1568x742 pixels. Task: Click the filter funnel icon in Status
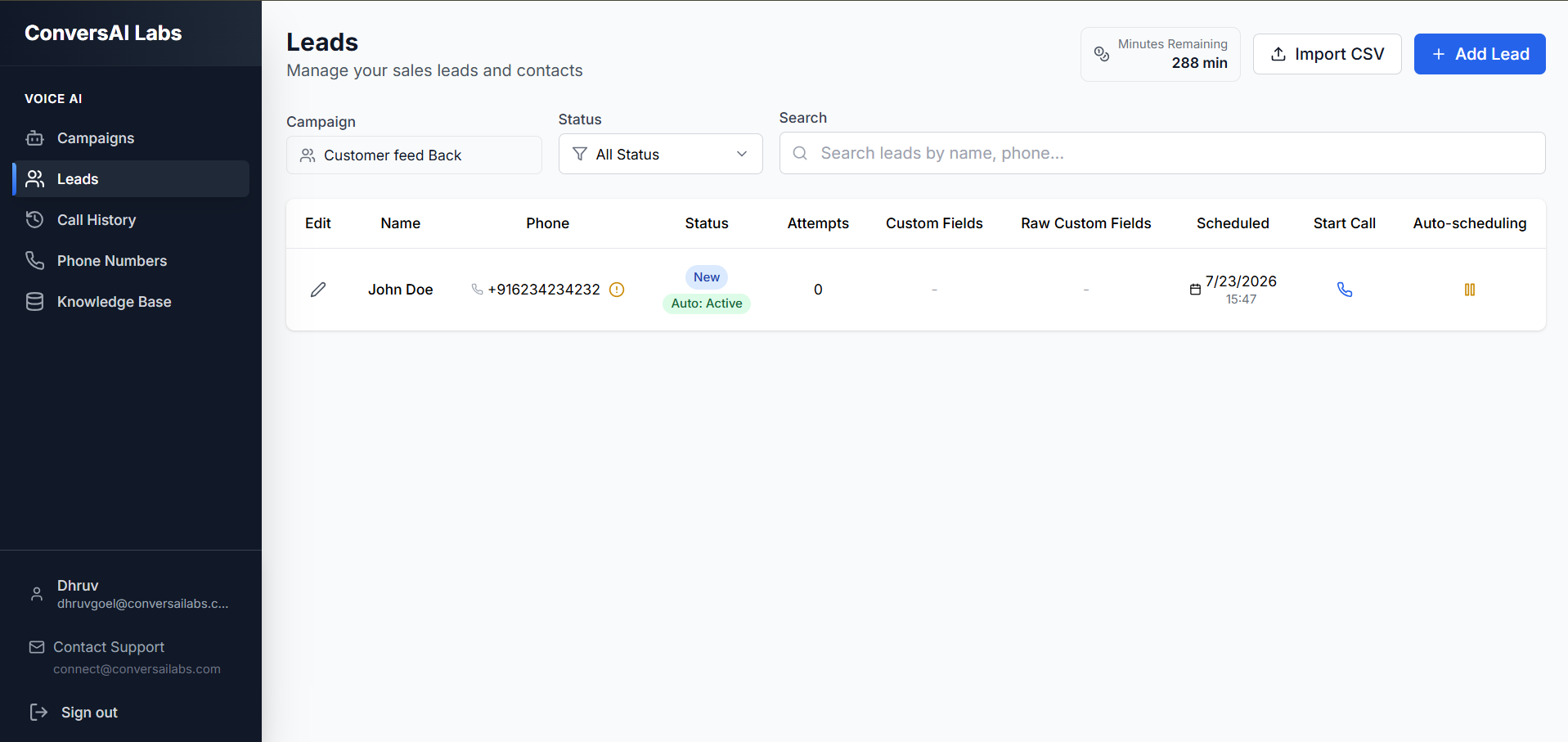click(x=580, y=154)
